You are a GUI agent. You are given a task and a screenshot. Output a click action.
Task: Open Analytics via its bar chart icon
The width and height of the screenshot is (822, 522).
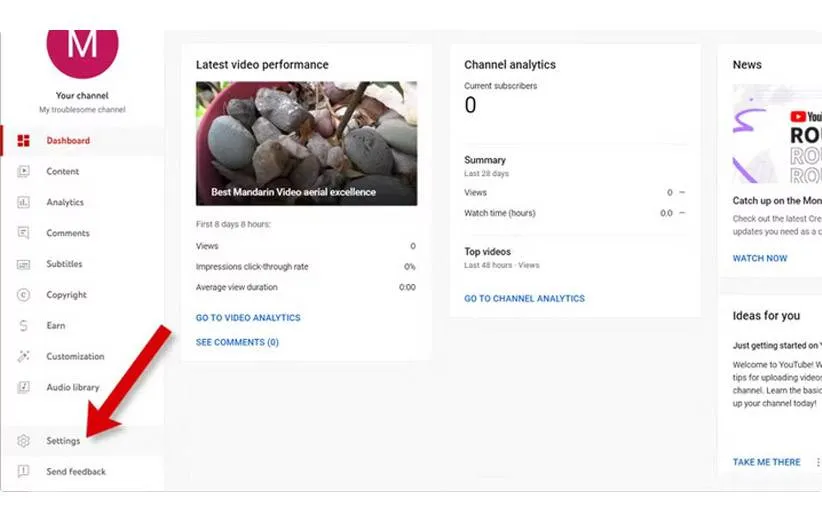pos(23,203)
